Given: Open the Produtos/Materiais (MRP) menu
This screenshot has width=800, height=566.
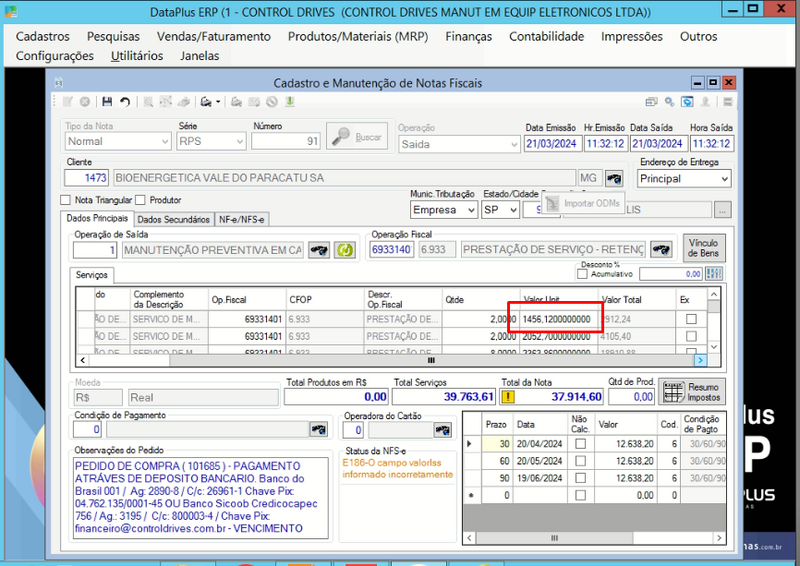Looking at the screenshot, I should click(x=358, y=37).
